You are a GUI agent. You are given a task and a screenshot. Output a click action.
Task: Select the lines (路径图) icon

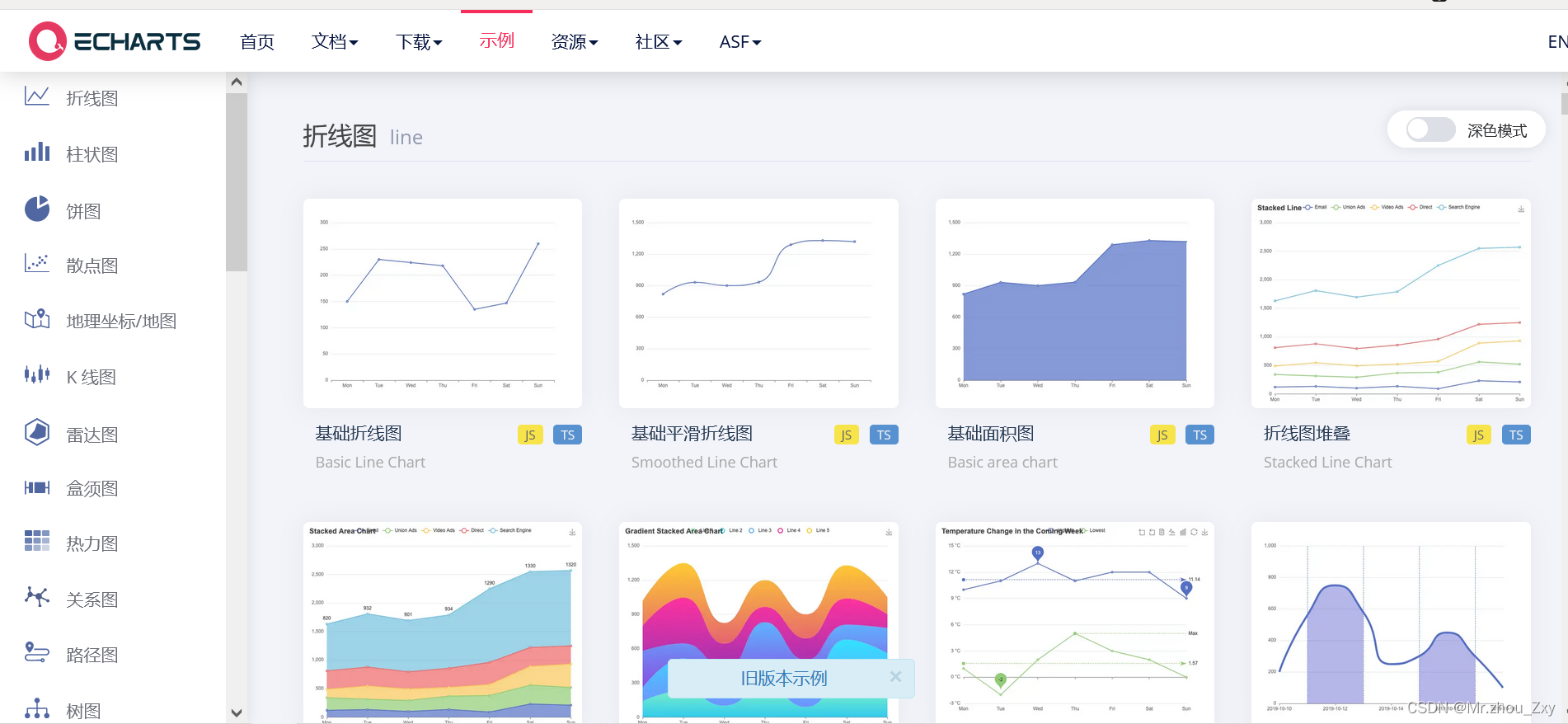click(x=37, y=652)
